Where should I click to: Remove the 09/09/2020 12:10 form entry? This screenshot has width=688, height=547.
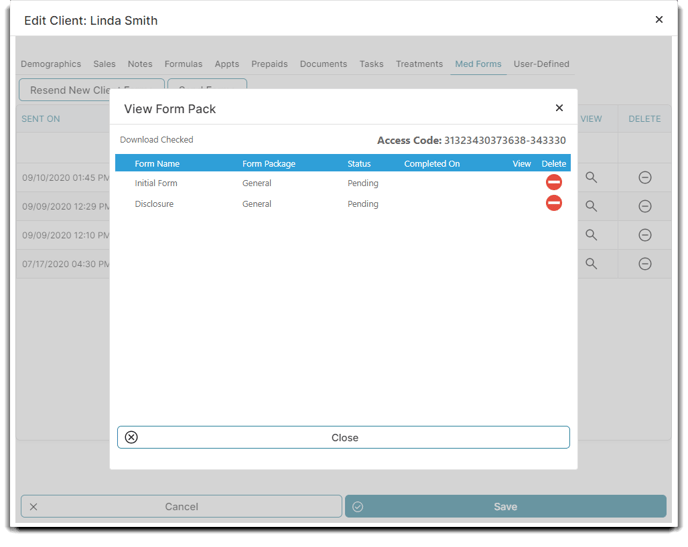(x=645, y=235)
